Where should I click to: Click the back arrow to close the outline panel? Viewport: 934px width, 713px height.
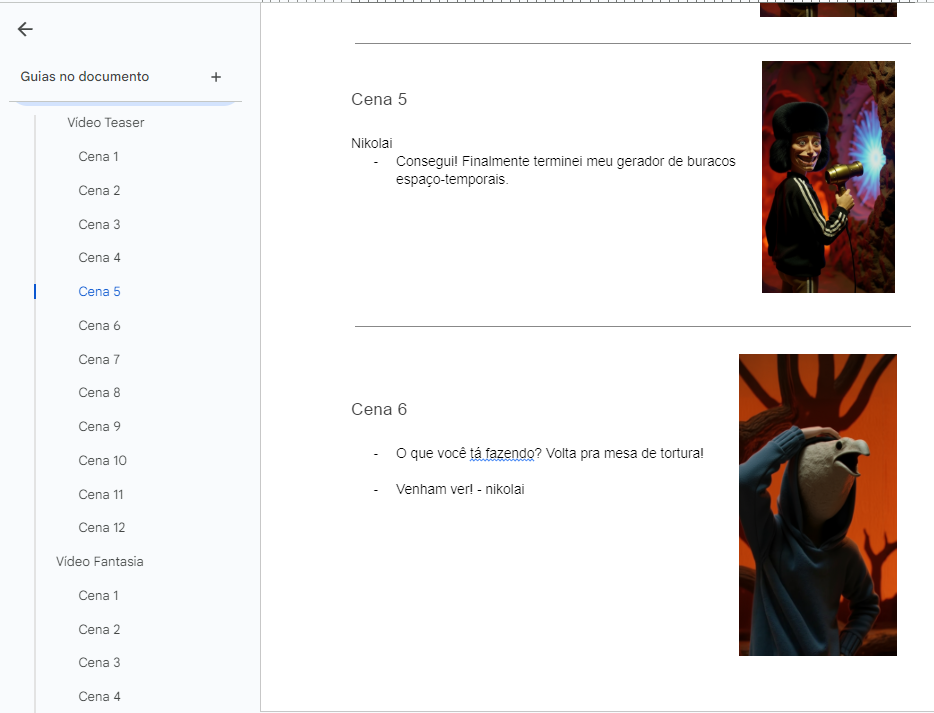(25, 29)
